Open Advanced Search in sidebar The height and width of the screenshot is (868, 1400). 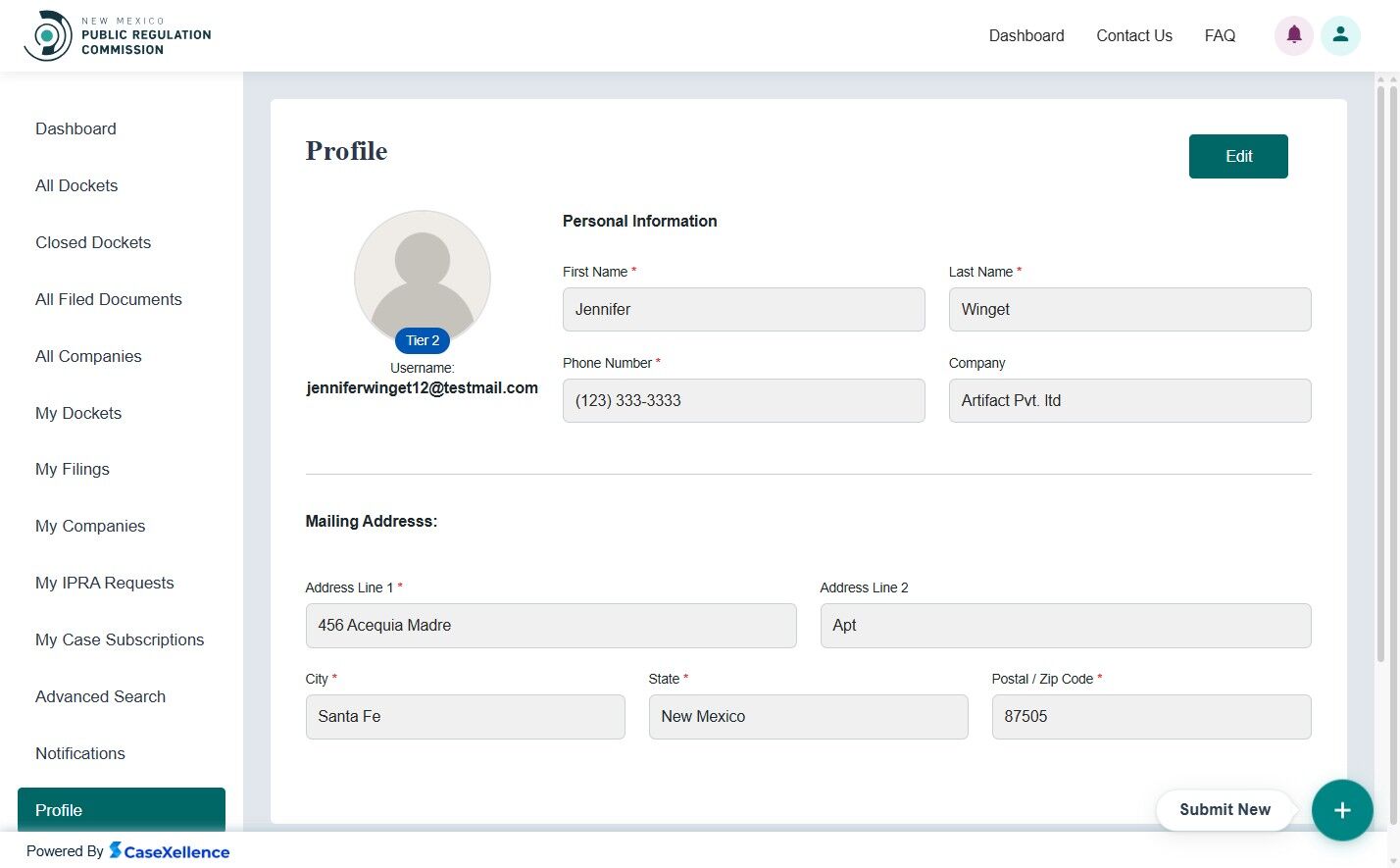coord(100,696)
